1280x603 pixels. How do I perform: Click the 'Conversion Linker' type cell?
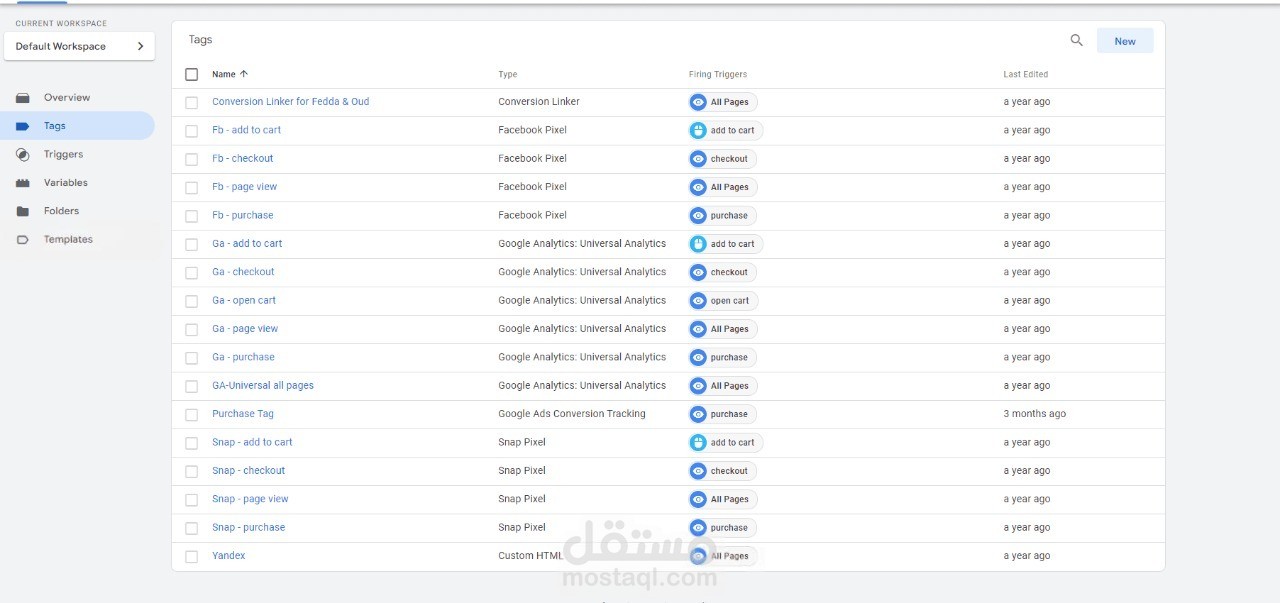pyautogui.click(x=539, y=102)
